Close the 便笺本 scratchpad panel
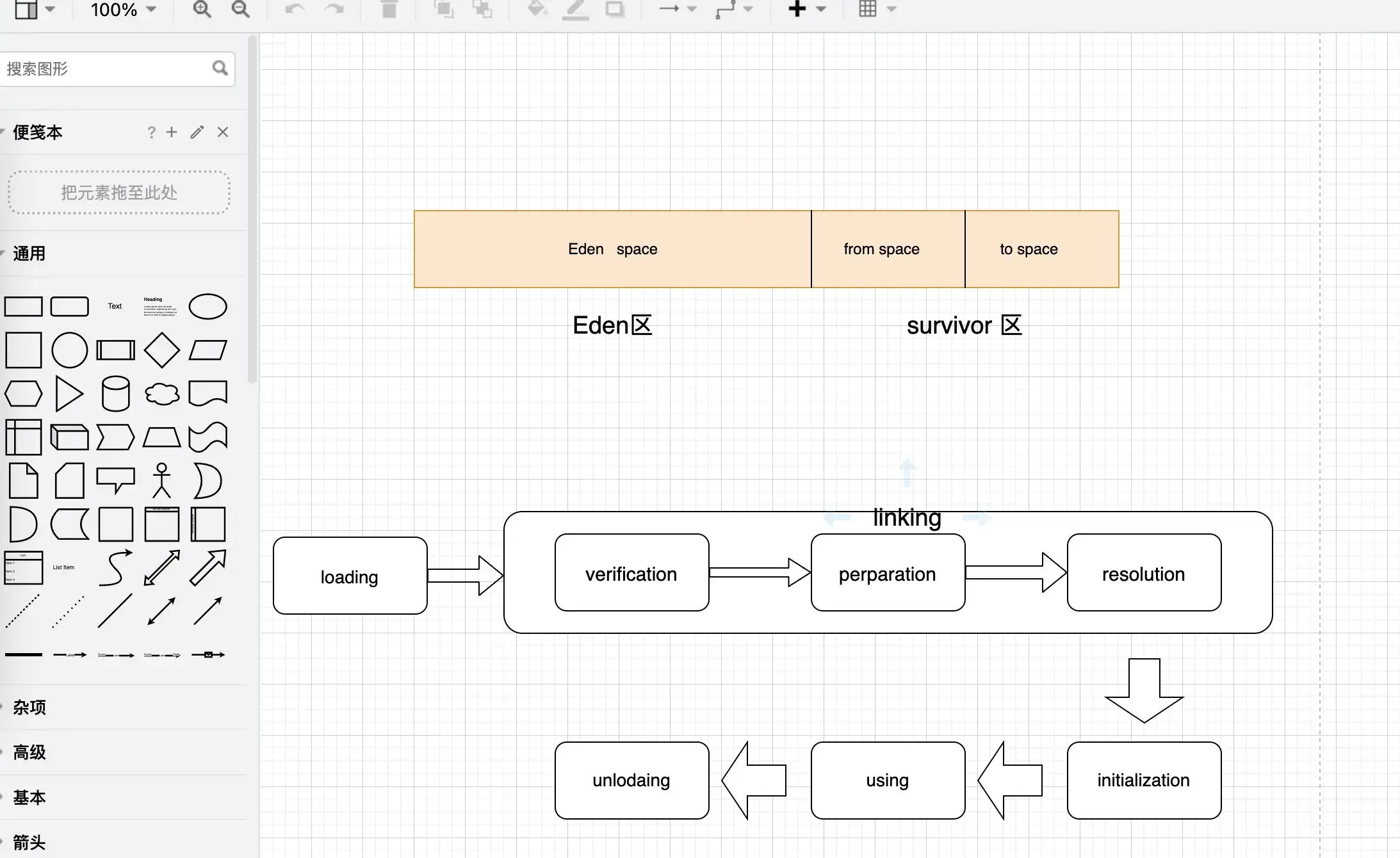1400x858 pixels. [x=223, y=132]
